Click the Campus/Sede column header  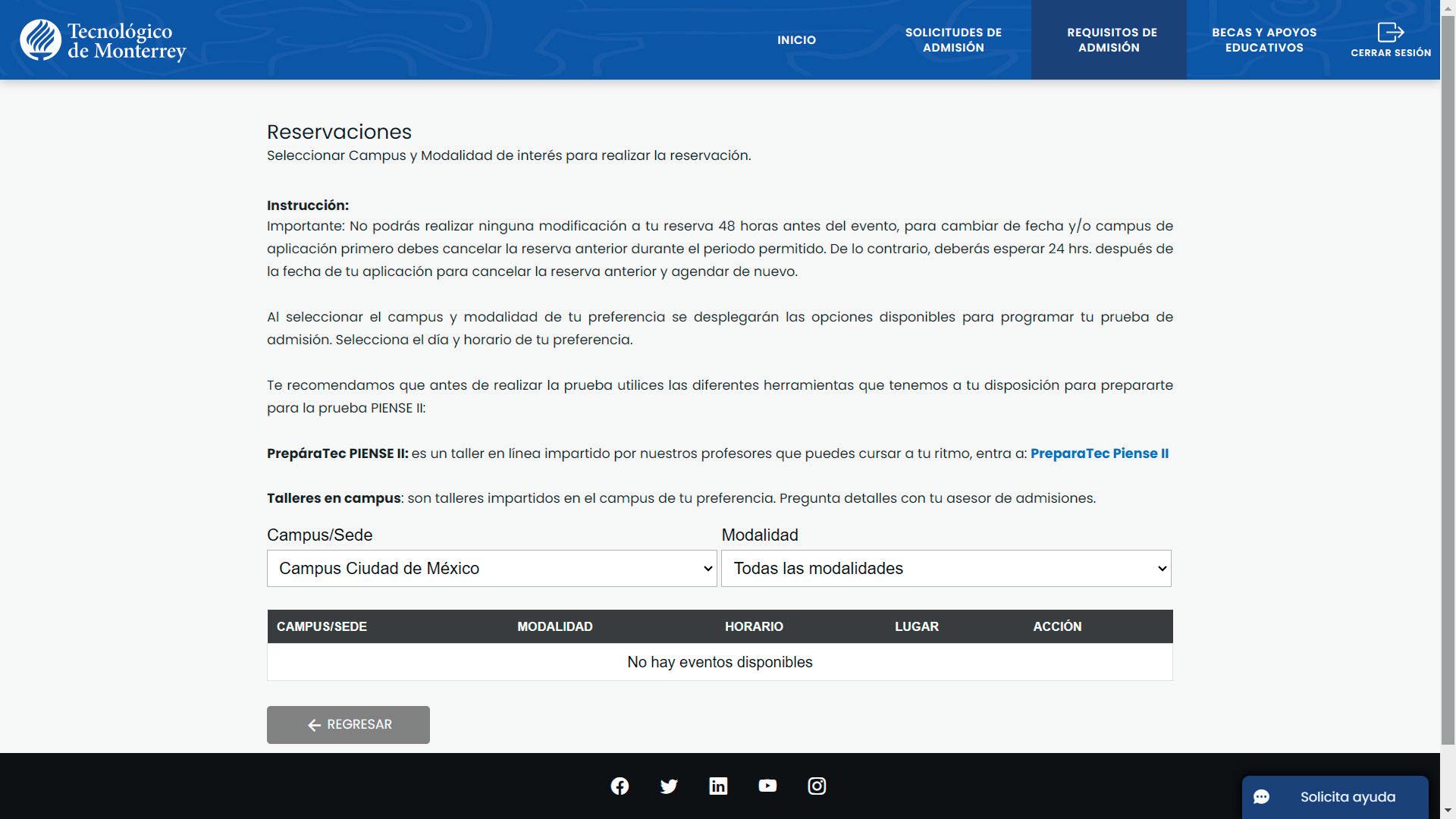pos(322,627)
